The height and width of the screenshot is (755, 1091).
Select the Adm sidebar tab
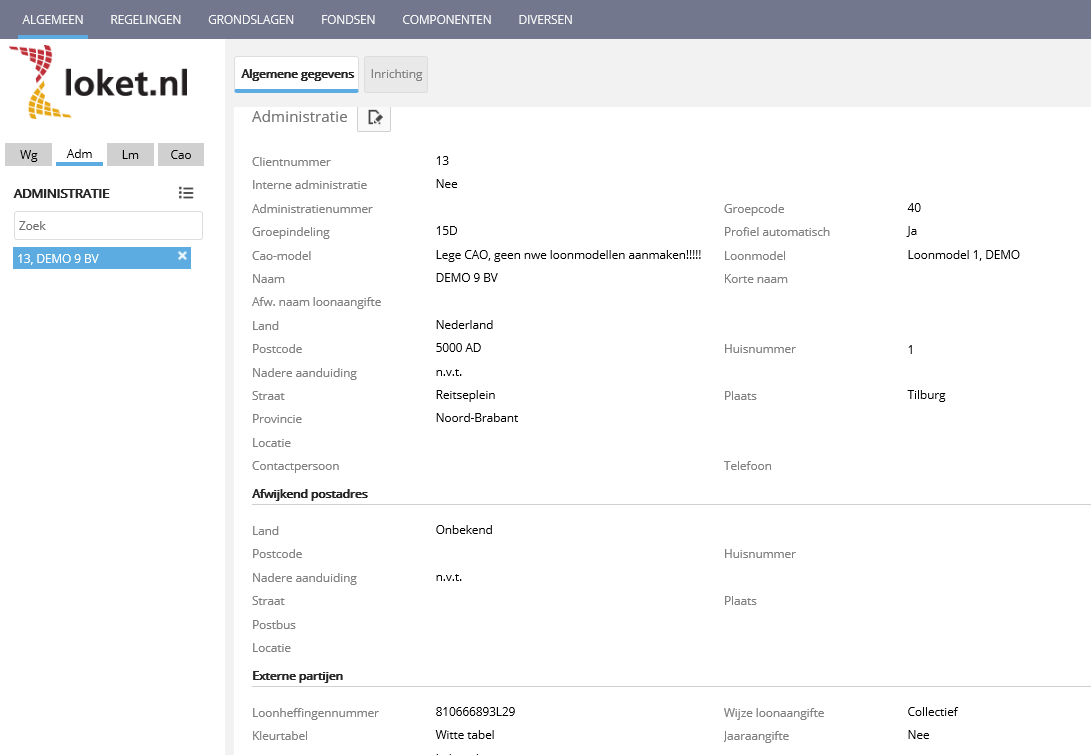79,154
